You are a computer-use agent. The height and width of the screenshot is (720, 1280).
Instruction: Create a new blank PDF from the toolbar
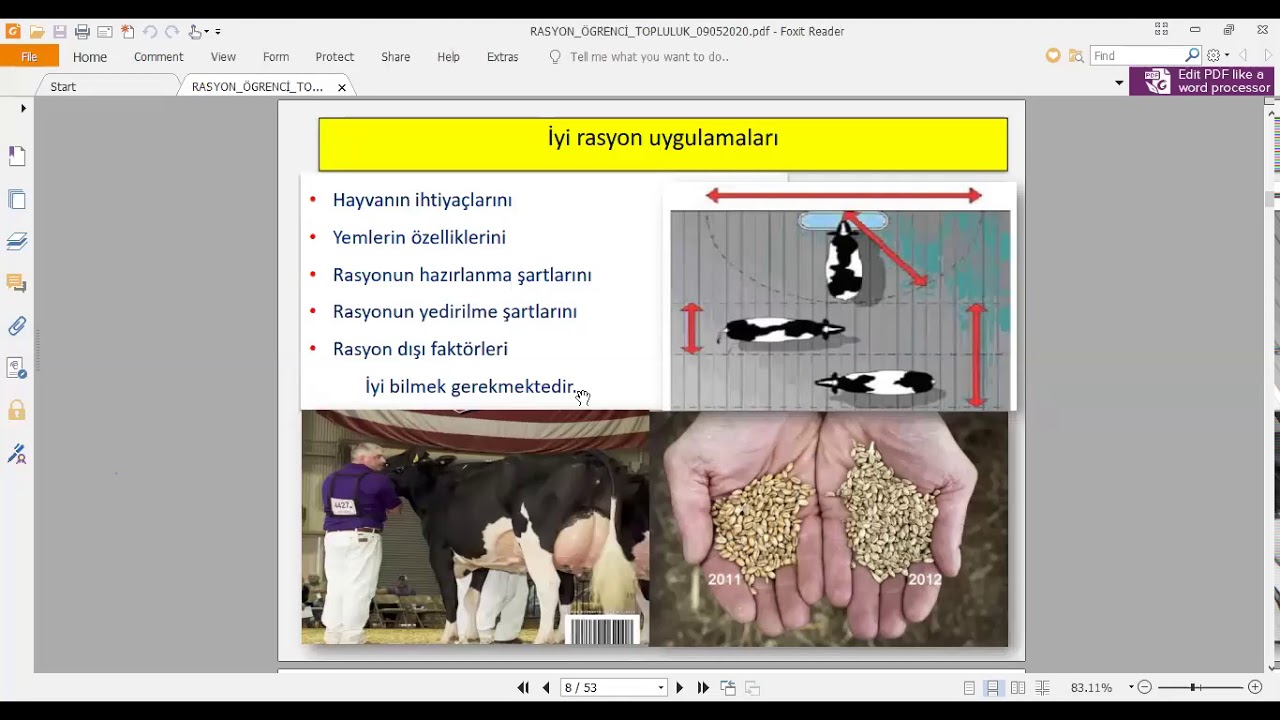pos(127,32)
